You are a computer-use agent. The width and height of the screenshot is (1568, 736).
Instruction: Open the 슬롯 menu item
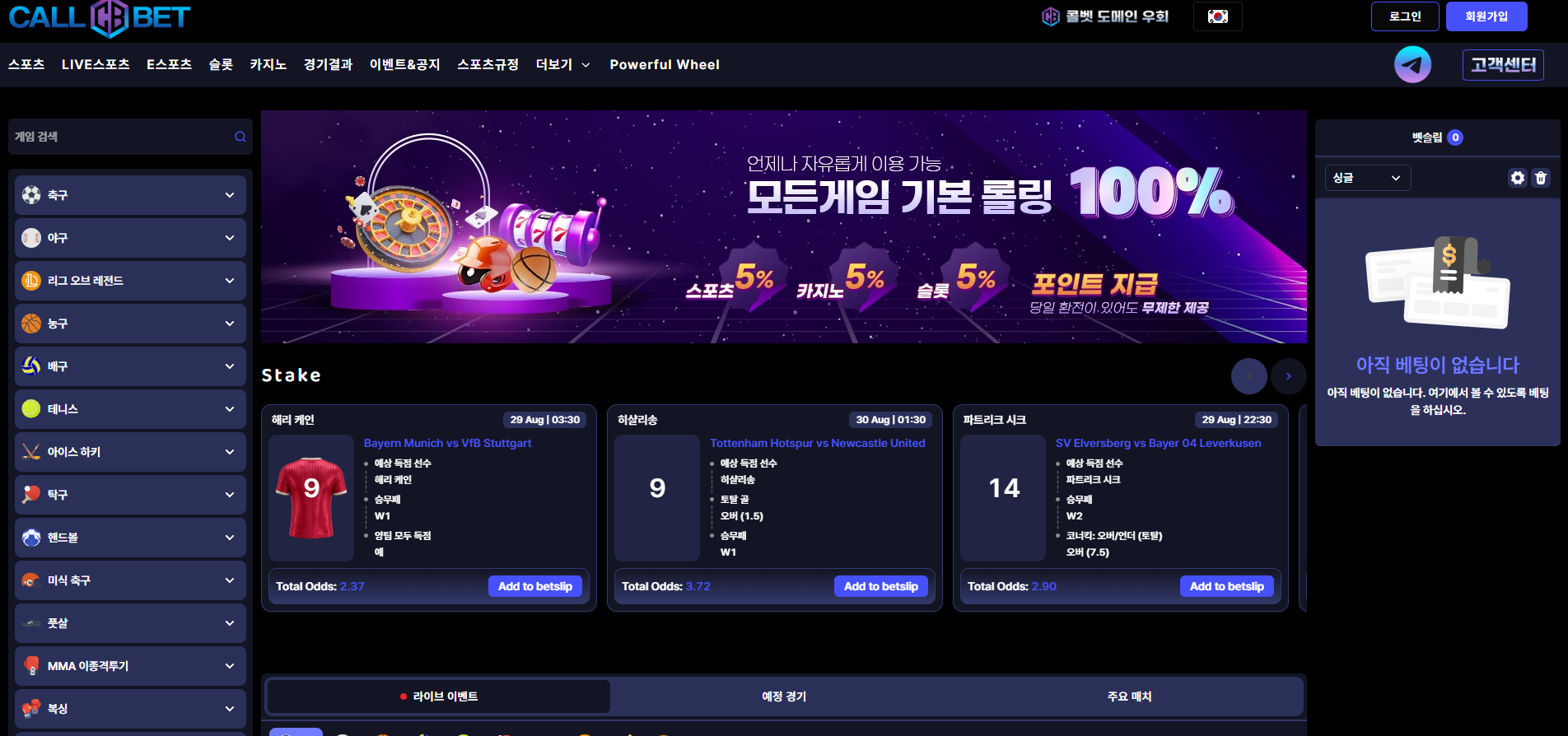click(x=221, y=64)
